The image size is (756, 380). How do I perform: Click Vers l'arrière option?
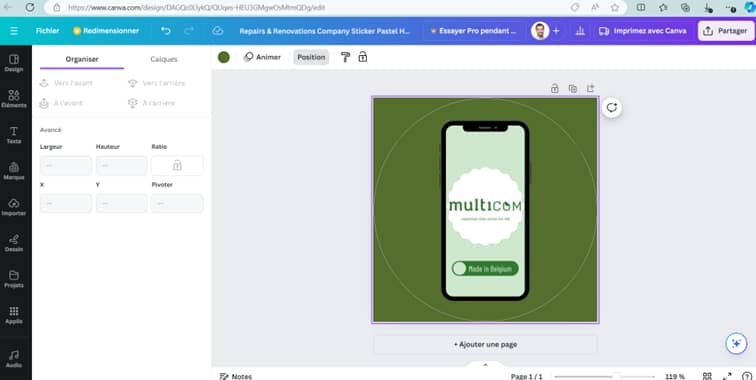157,83
